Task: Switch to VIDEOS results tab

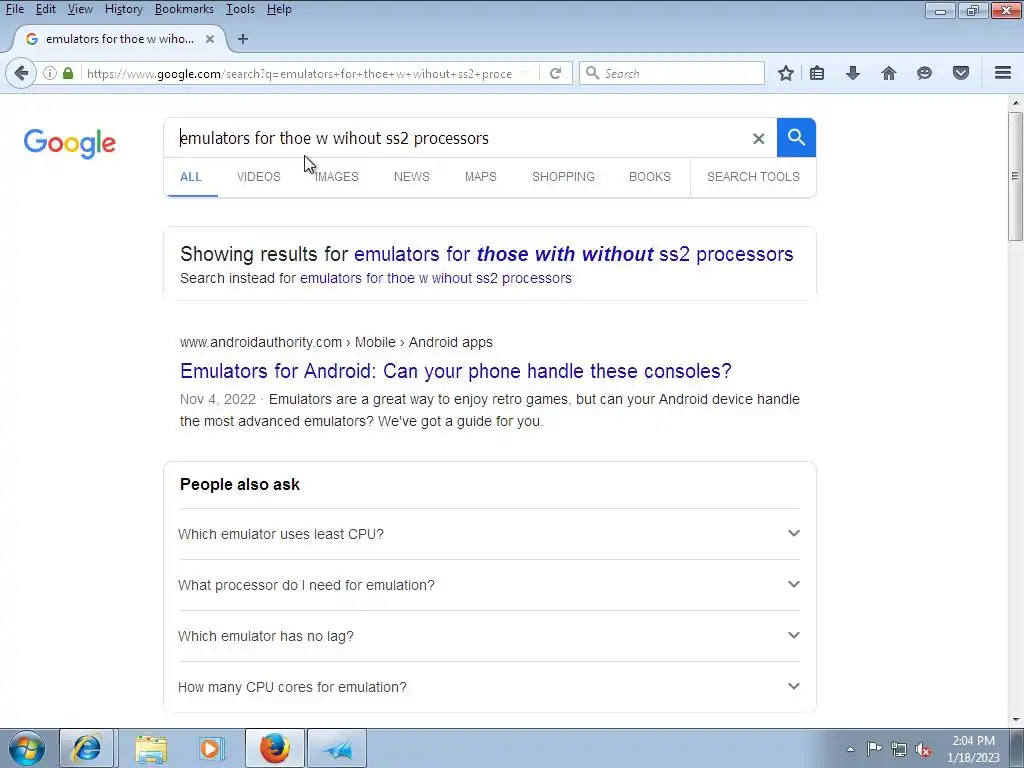Action: 259,177
